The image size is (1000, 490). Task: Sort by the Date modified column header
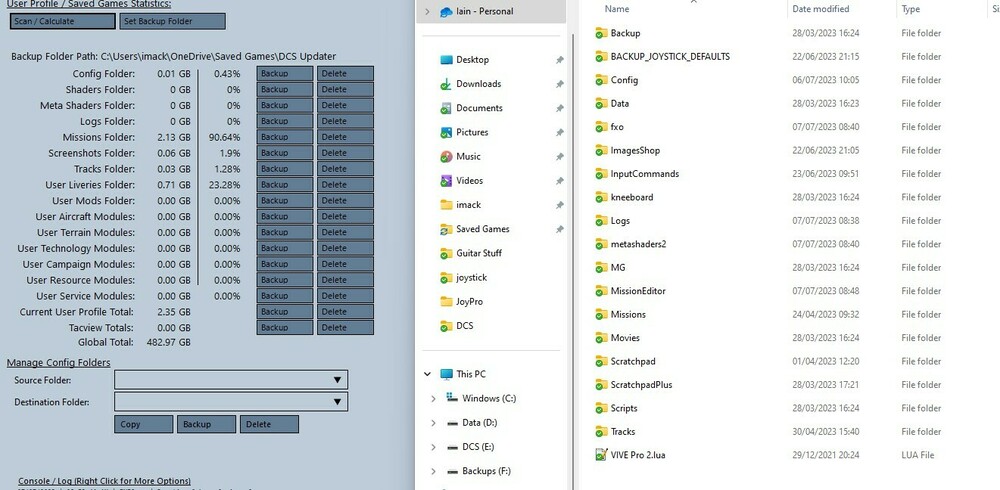(x=820, y=9)
